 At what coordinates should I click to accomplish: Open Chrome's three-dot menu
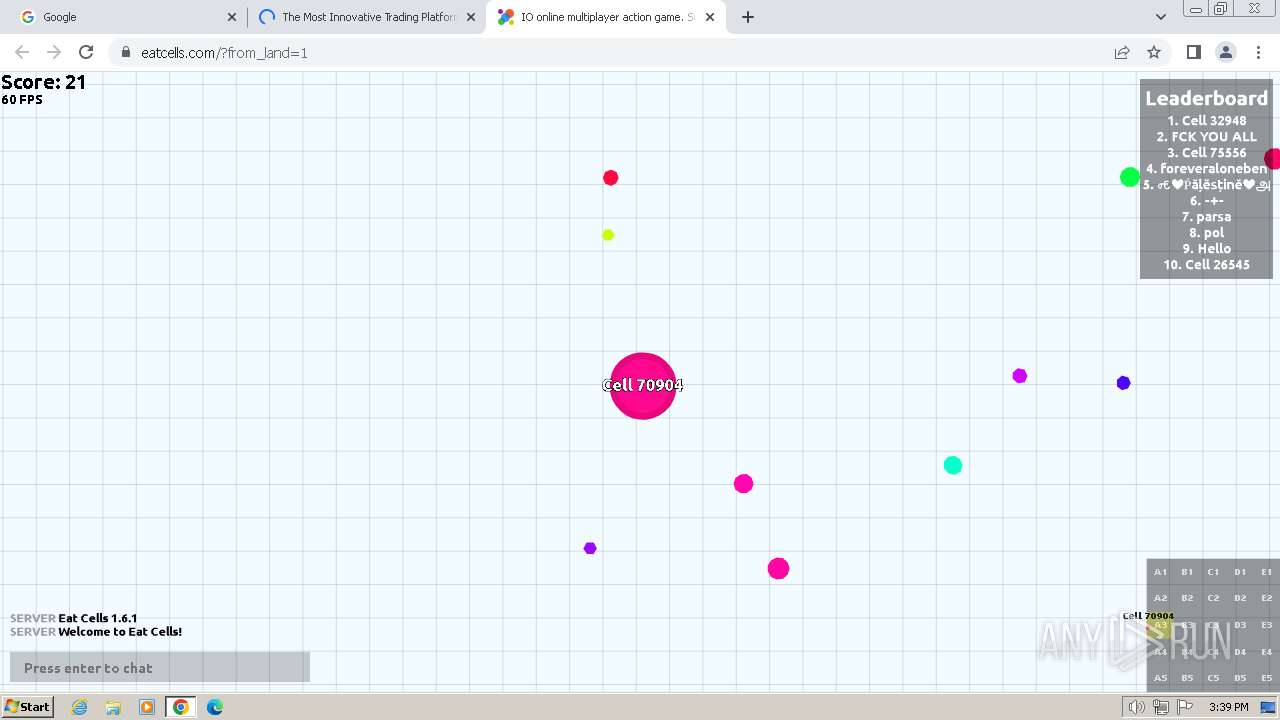pos(1258,52)
